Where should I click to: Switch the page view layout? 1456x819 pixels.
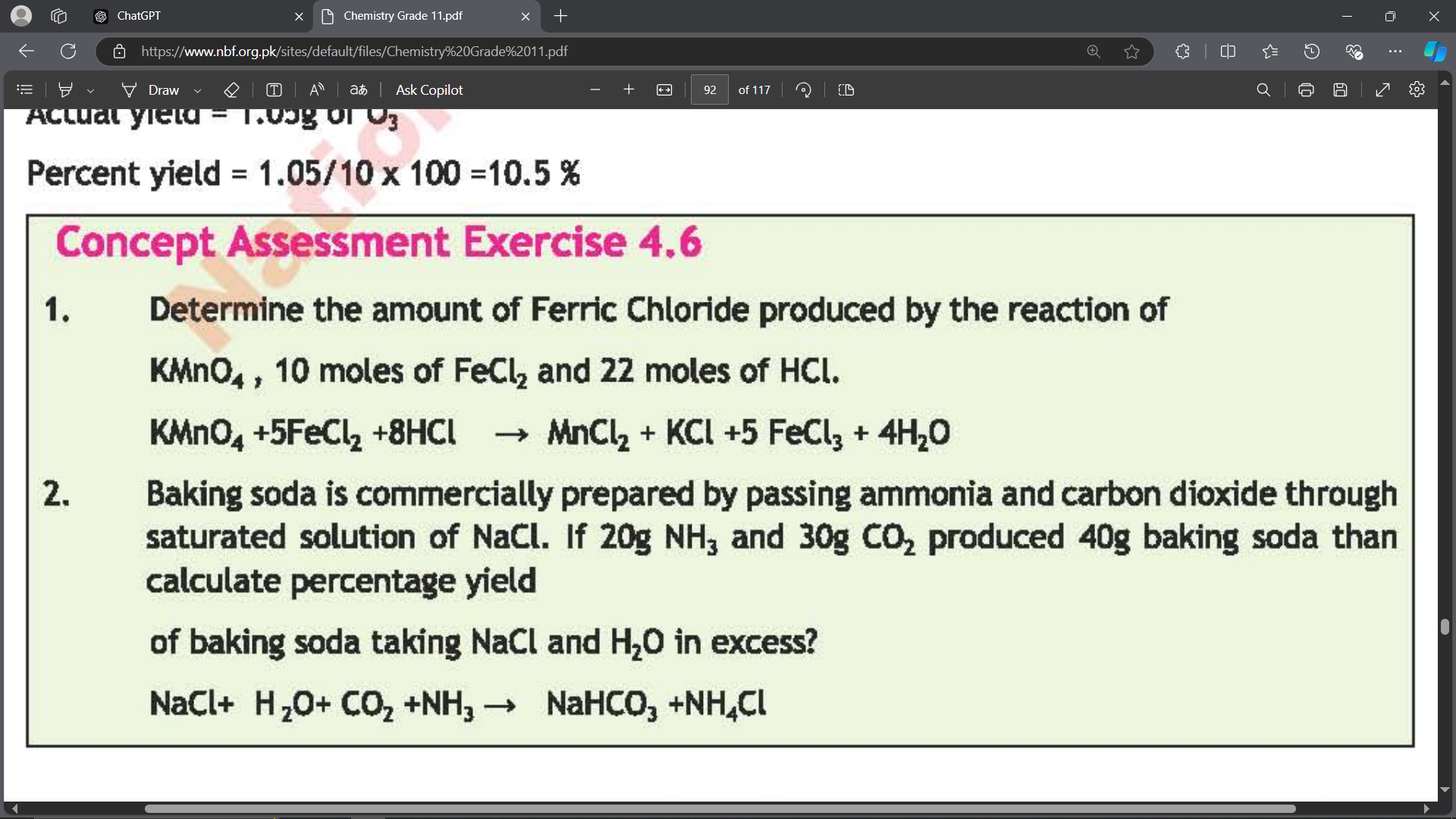click(x=846, y=89)
